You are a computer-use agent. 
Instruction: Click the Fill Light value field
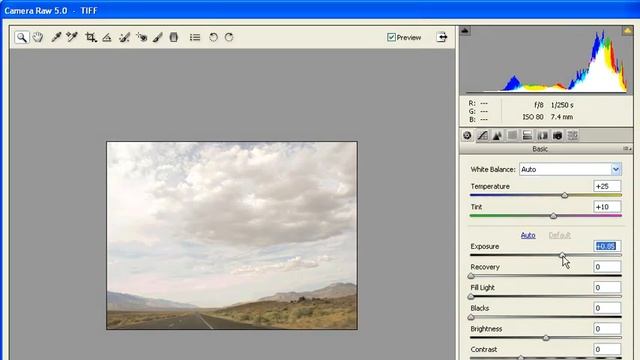[607, 287]
